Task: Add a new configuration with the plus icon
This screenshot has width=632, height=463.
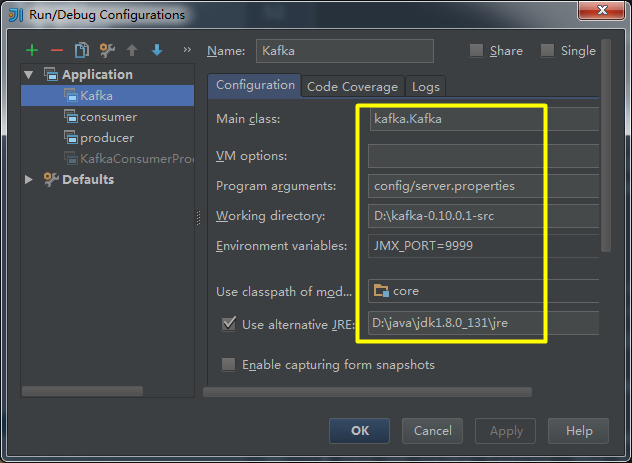Action: 32,50
